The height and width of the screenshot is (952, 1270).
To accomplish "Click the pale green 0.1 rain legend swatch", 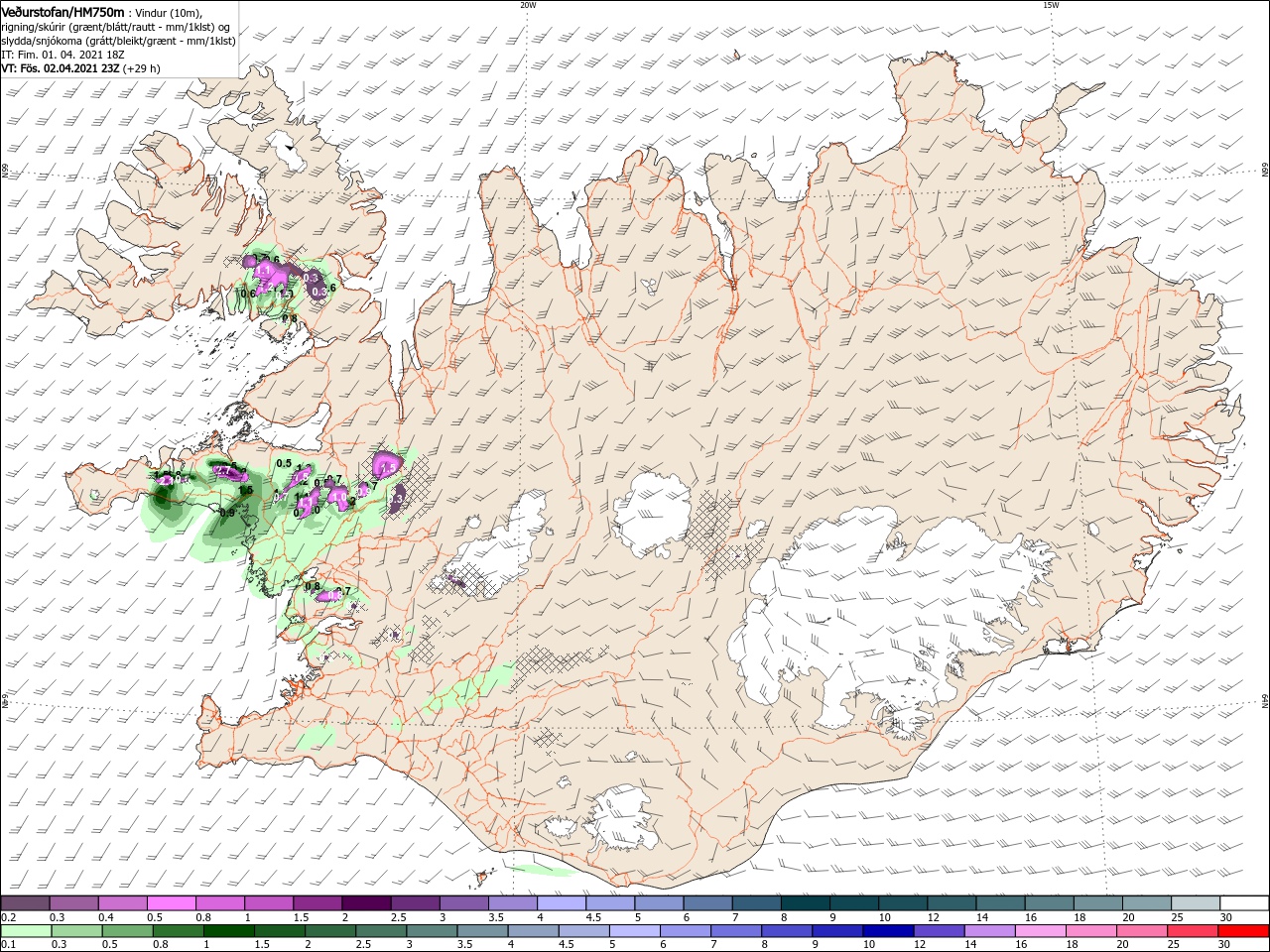I will coord(27,931).
